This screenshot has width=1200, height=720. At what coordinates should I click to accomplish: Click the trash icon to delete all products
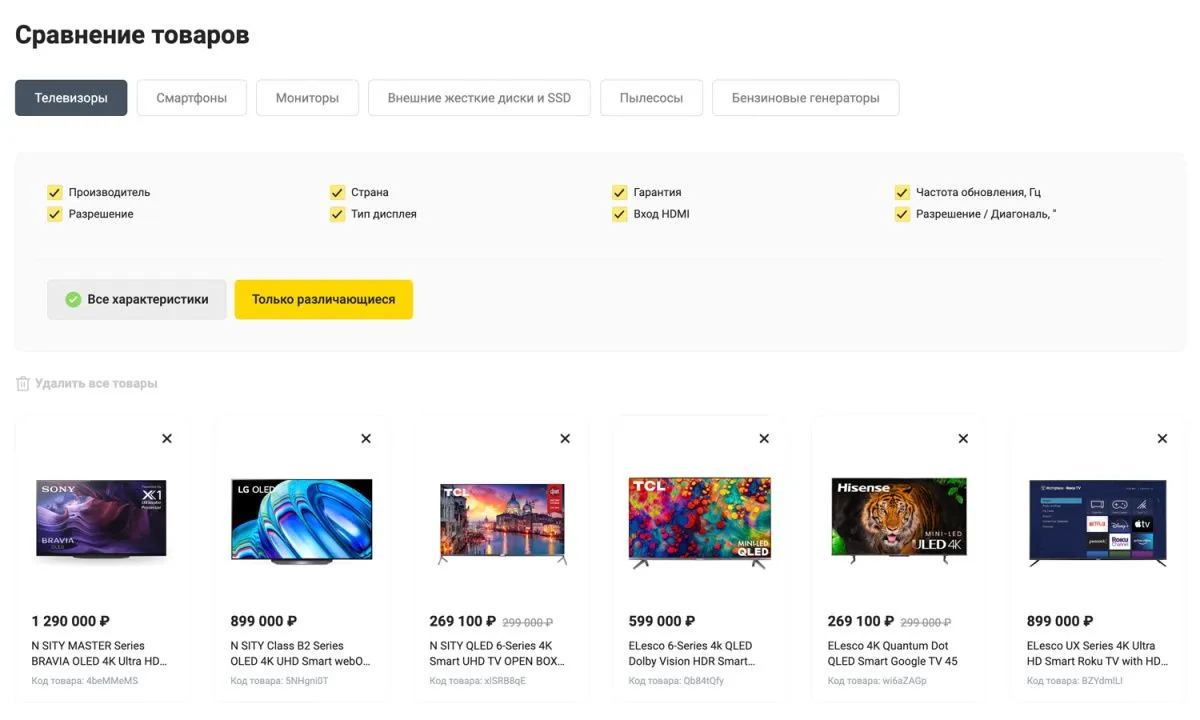point(23,384)
